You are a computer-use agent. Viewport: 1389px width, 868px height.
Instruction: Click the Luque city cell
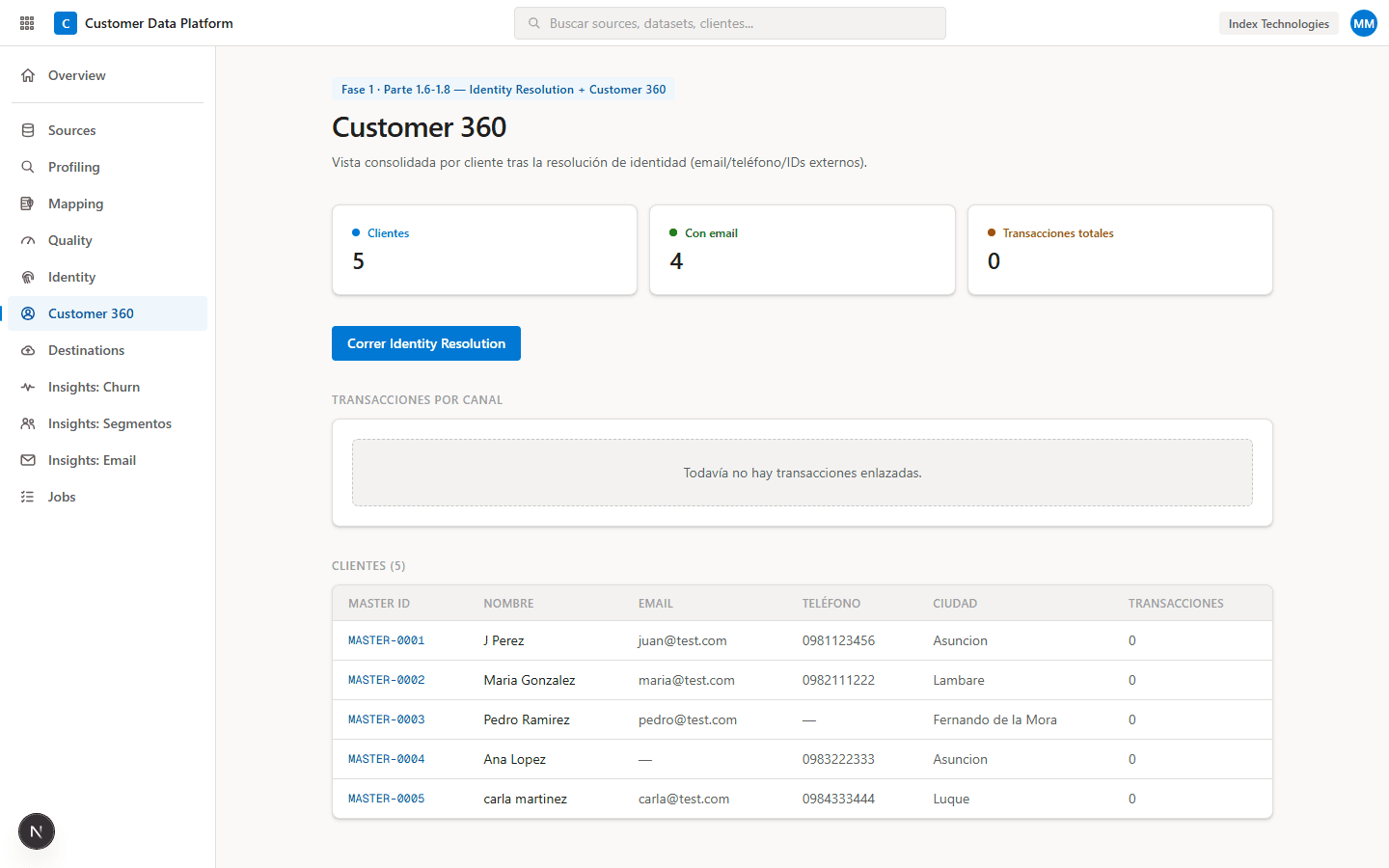click(951, 799)
